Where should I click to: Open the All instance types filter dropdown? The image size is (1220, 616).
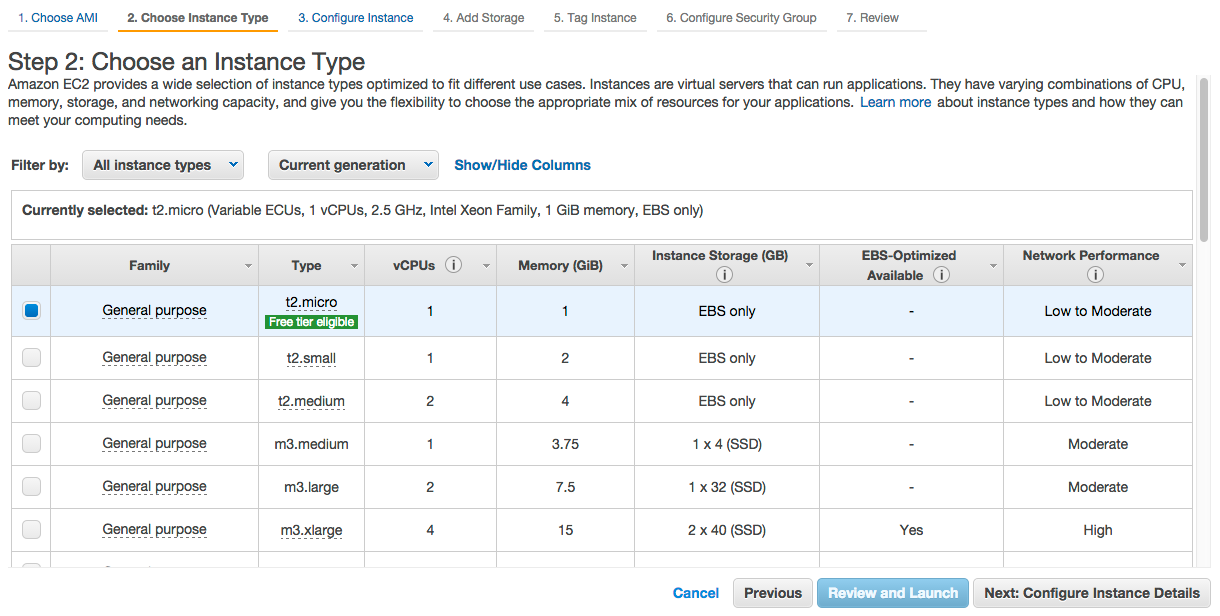[x=163, y=165]
